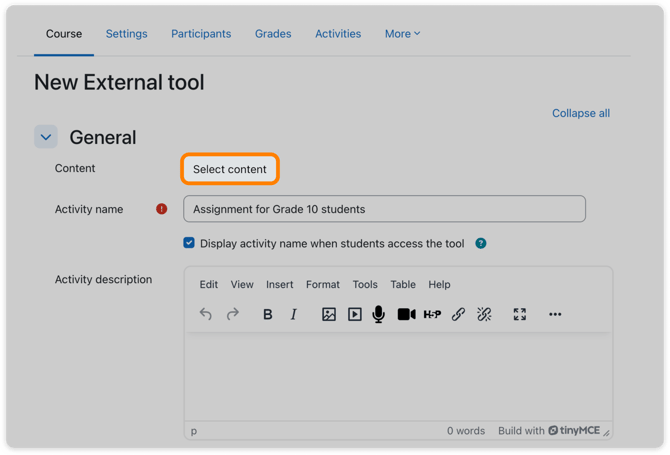Record video with the camera icon

[x=406, y=314]
